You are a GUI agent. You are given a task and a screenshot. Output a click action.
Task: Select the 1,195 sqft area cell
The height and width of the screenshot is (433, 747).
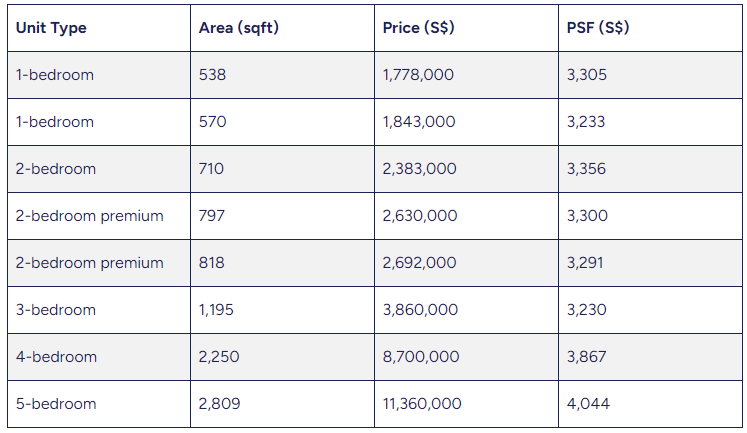tap(217, 310)
